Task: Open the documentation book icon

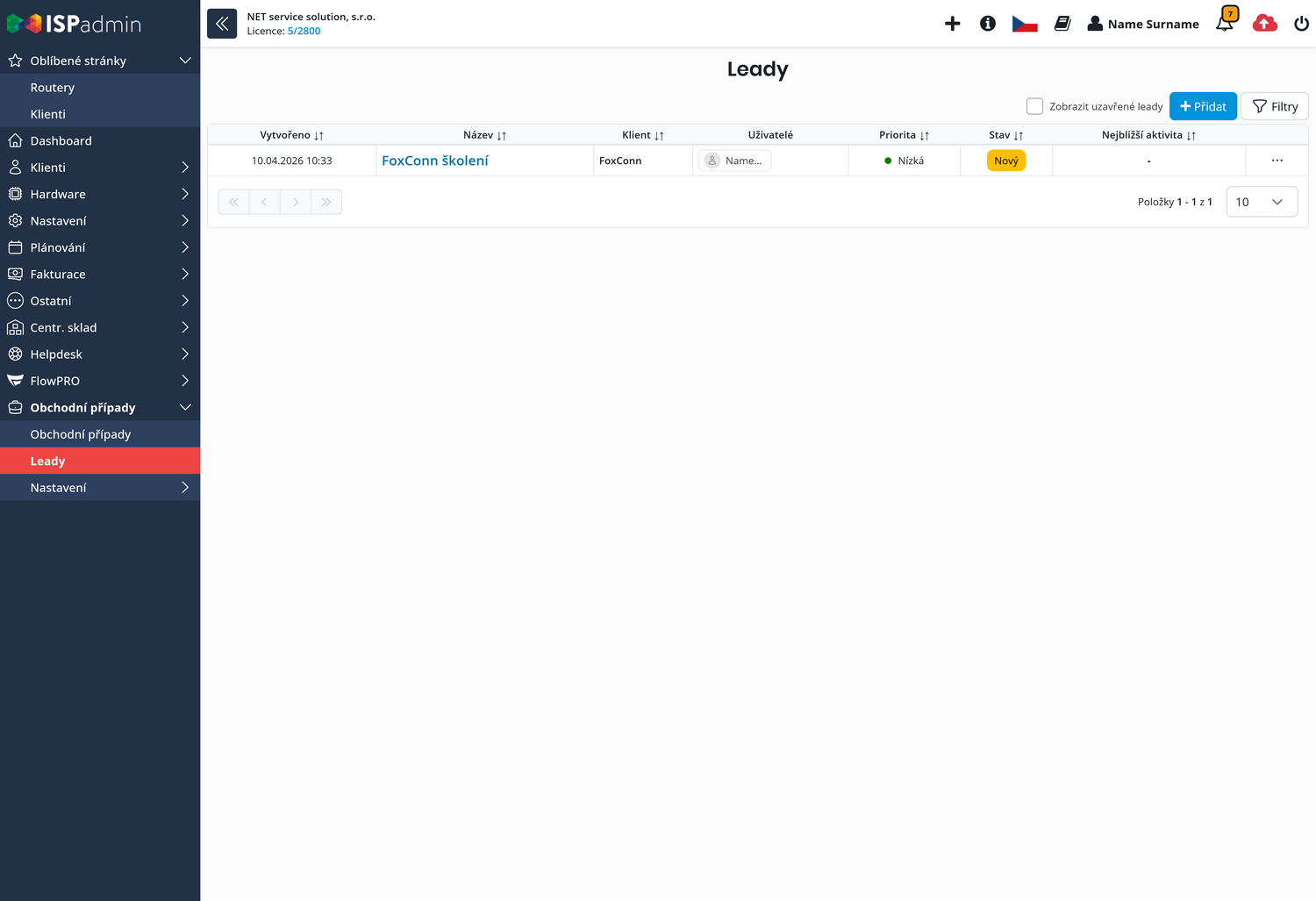Action: pos(1062,24)
